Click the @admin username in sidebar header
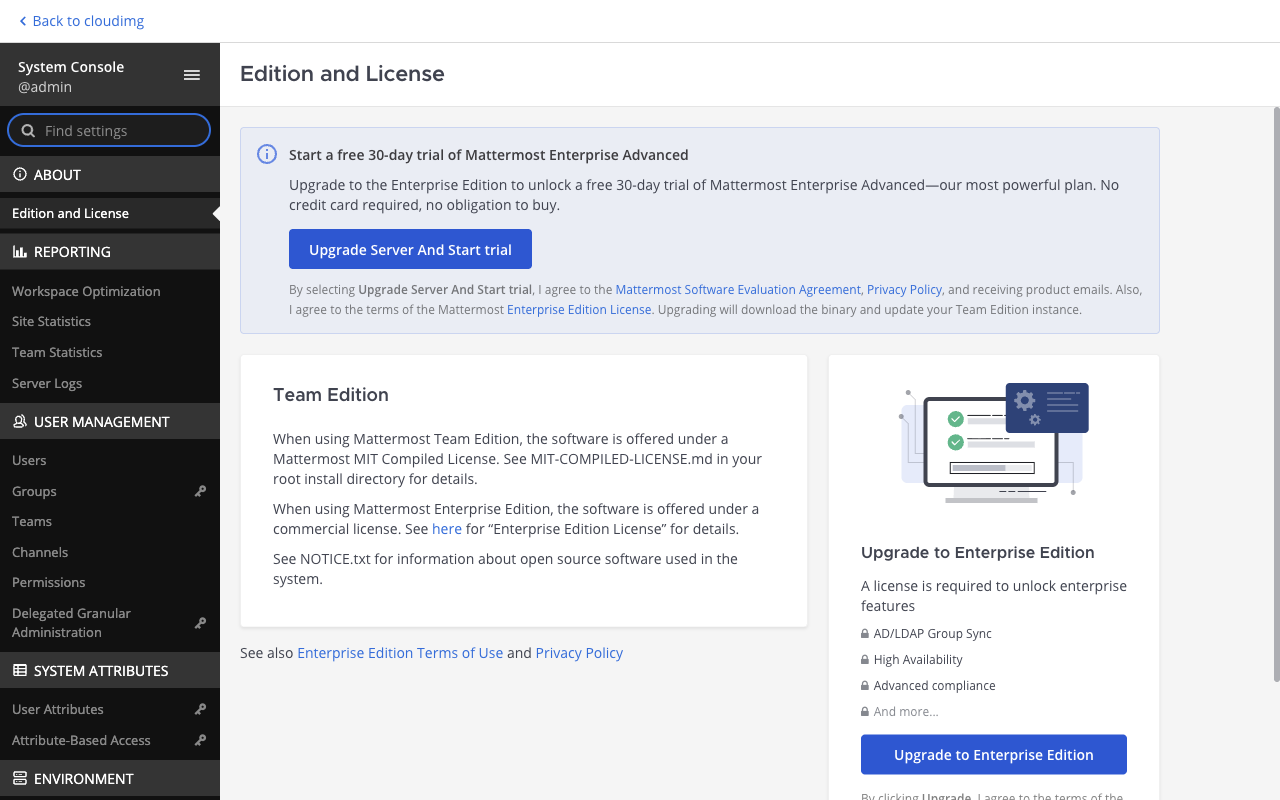The height and width of the screenshot is (800, 1280). pyautogui.click(x=45, y=87)
